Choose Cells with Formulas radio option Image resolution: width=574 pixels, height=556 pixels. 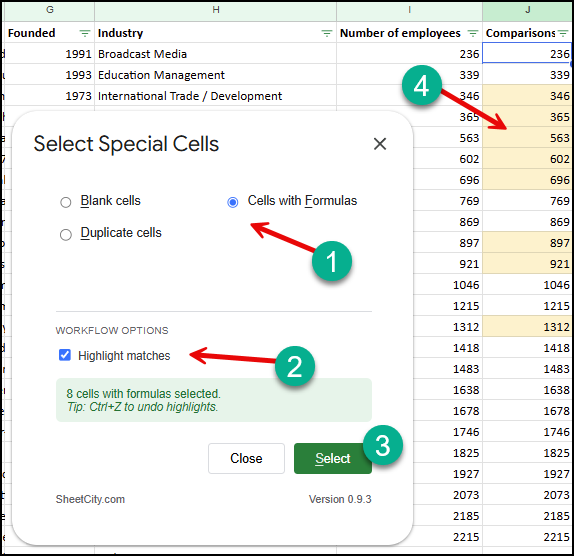[232, 202]
